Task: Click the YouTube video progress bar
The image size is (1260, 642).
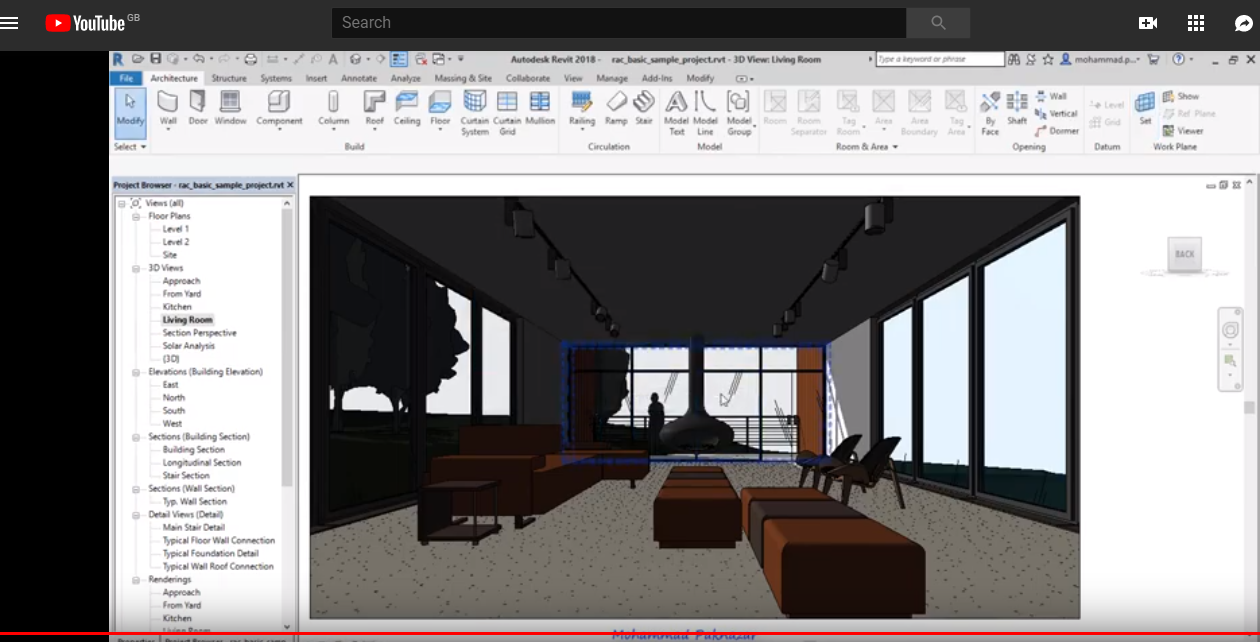Action: pyautogui.click(x=630, y=635)
